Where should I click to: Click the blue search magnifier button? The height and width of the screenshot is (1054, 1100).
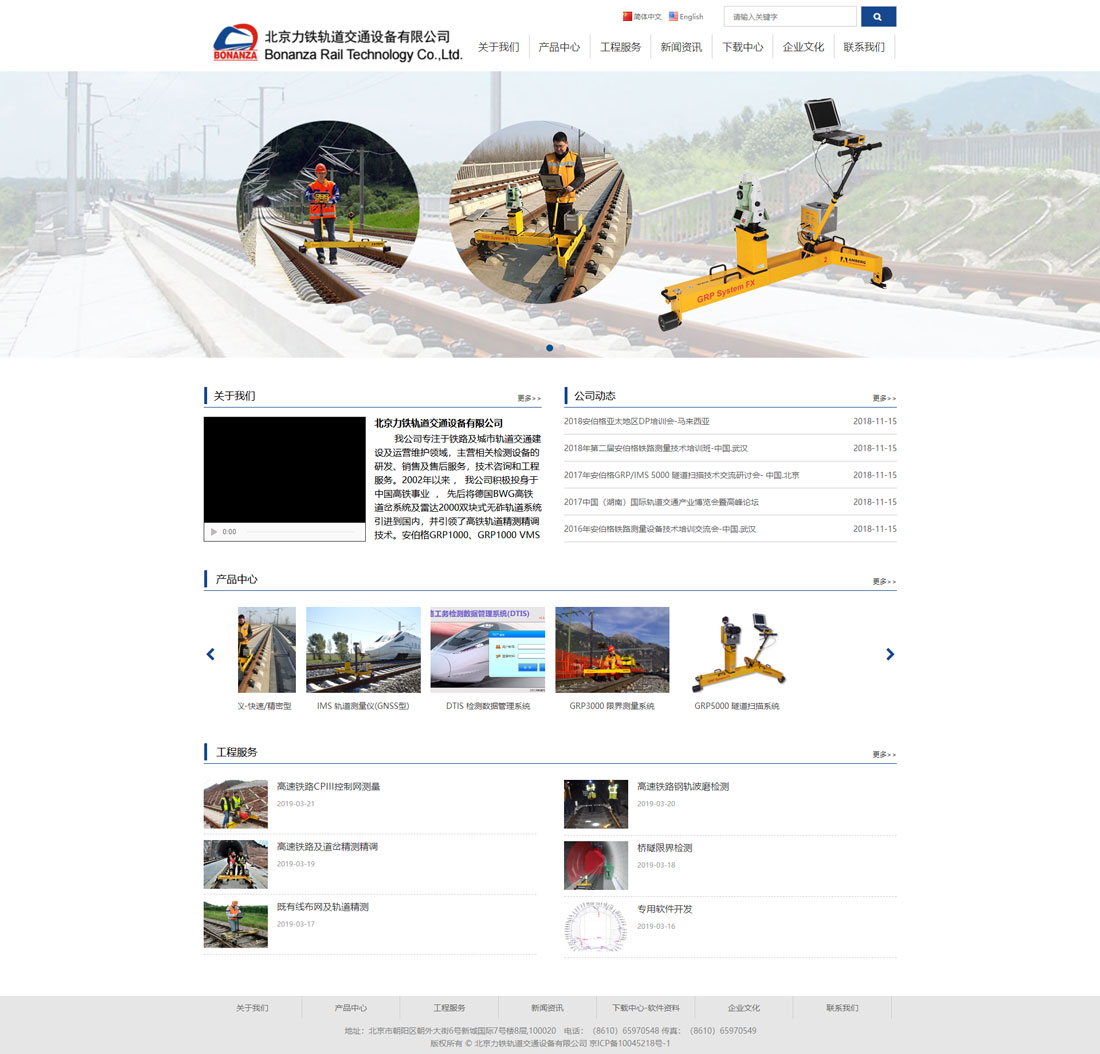coord(877,17)
